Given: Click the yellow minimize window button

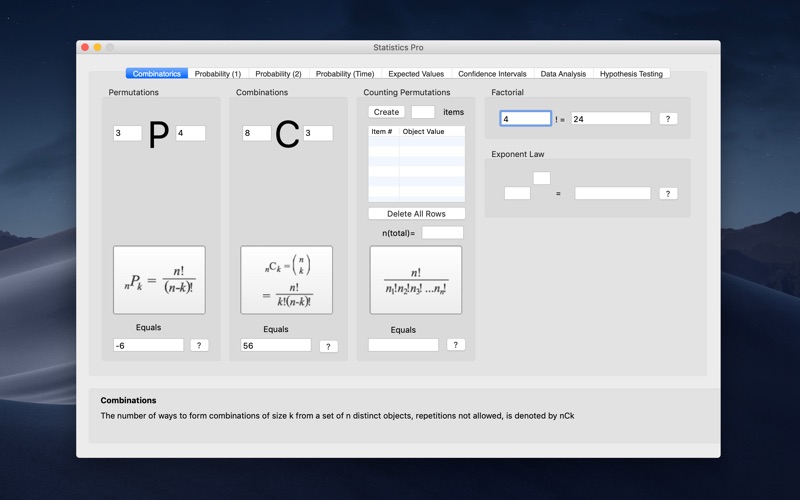Looking at the screenshot, I should coord(97,47).
